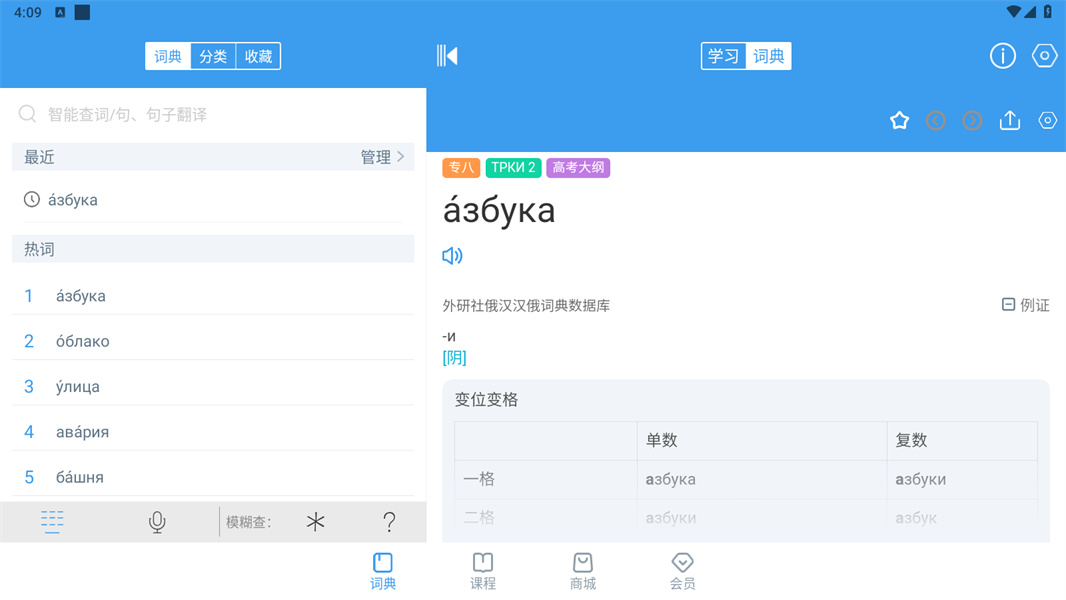Insert the asterisk wildcard

coord(315,522)
